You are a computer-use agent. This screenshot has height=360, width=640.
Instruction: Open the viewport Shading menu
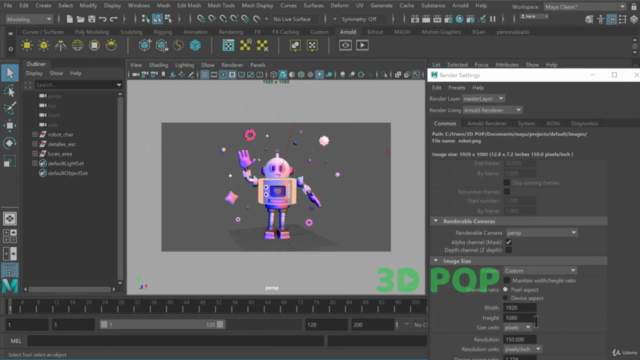[x=158, y=65]
